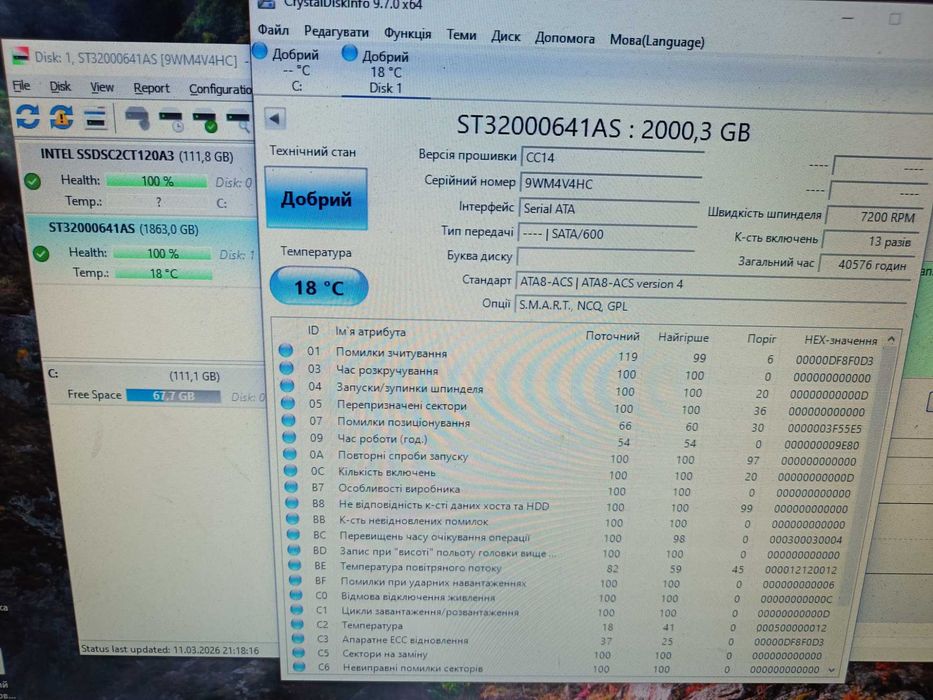Viewport: 933px width, 700px height.
Task: Click the gray hard disk icon in toolbar
Action: pos(137,118)
